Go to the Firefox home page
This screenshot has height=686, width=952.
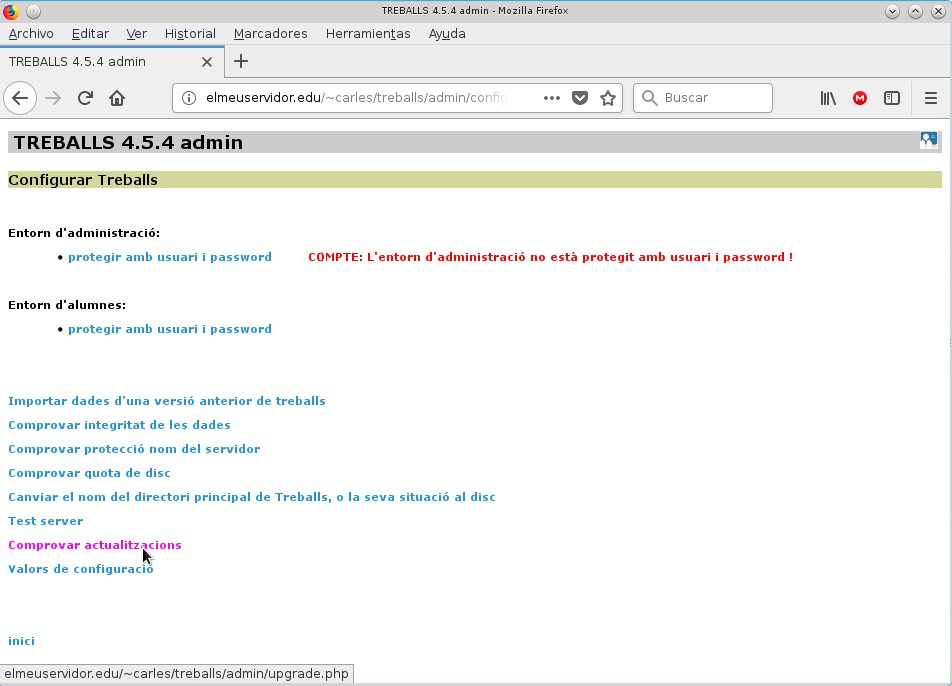tap(117, 98)
